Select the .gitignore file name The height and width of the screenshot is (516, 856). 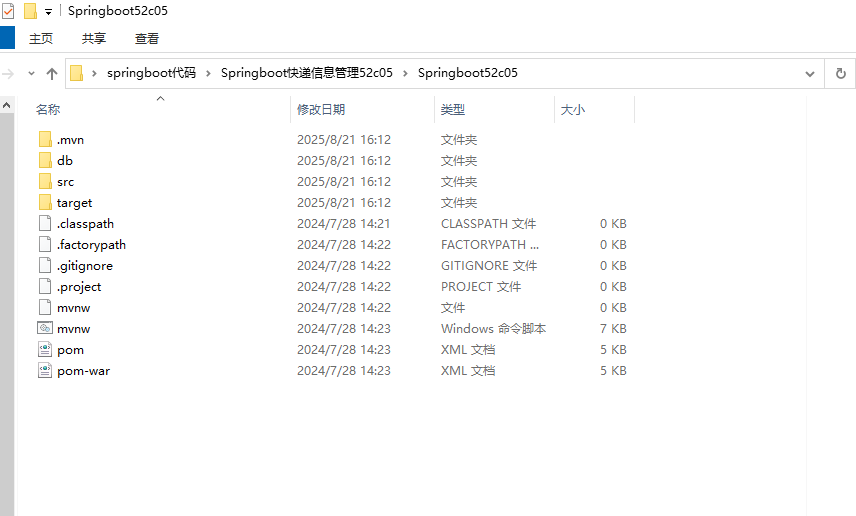coord(85,266)
